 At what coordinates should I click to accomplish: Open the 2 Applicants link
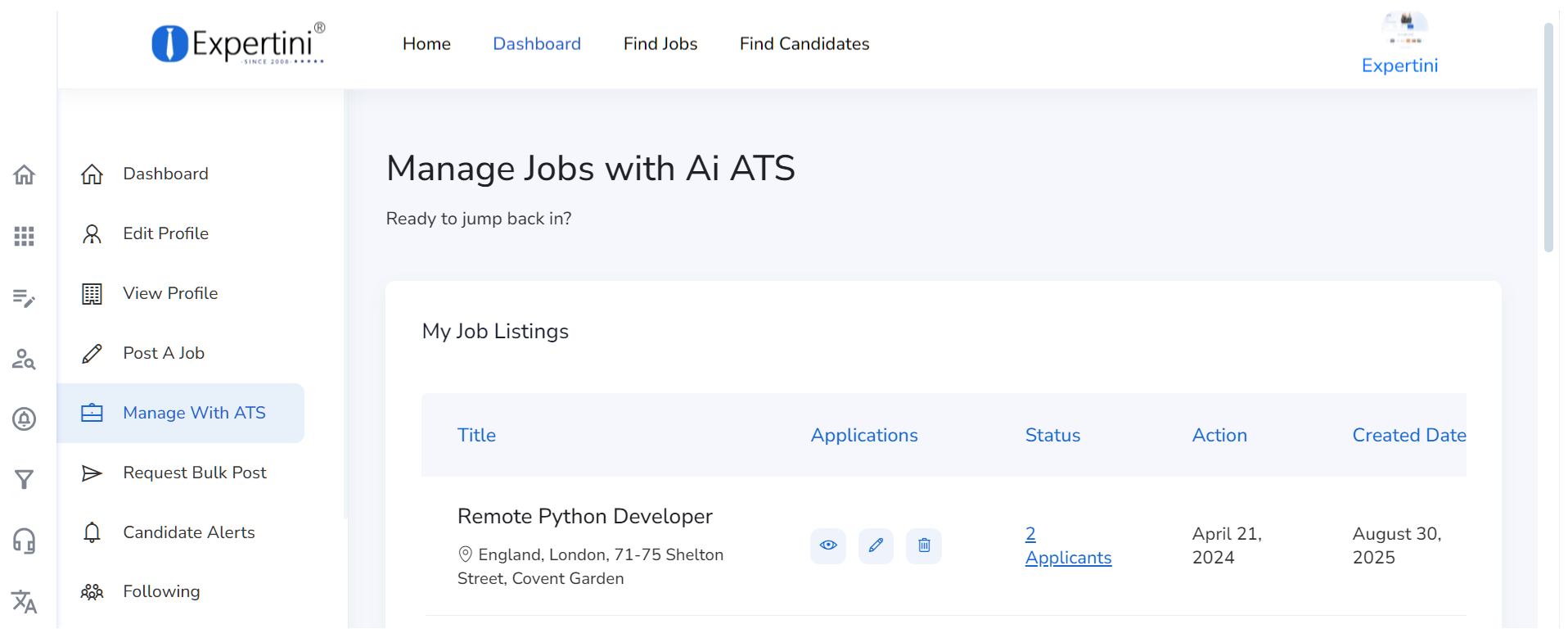coord(1067,546)
